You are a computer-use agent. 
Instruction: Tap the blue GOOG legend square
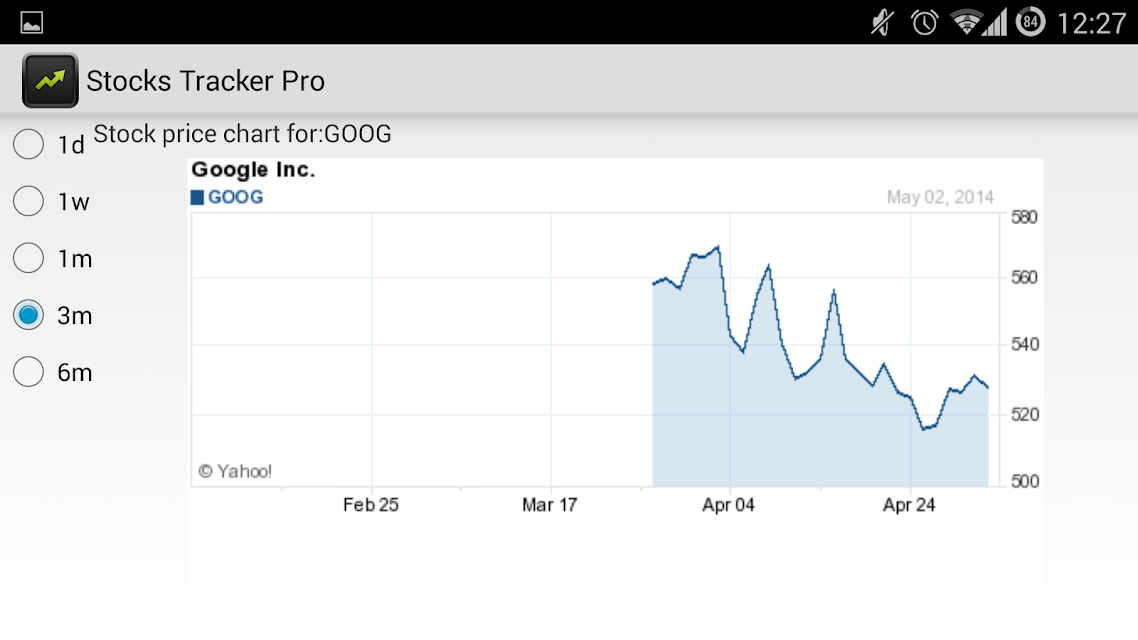point(197,197)
